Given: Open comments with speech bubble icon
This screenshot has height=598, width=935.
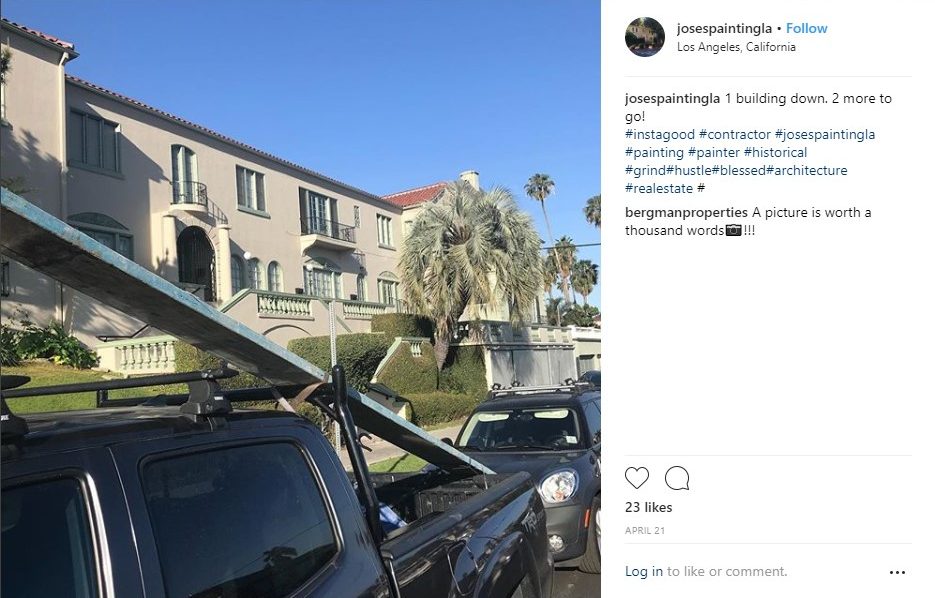Looking at the screenshot, I should (x=677, y=478).
